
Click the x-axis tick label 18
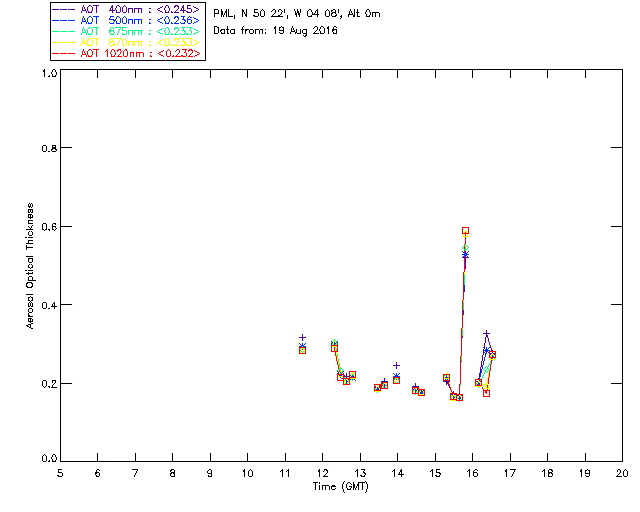click(x=547, y=473)
